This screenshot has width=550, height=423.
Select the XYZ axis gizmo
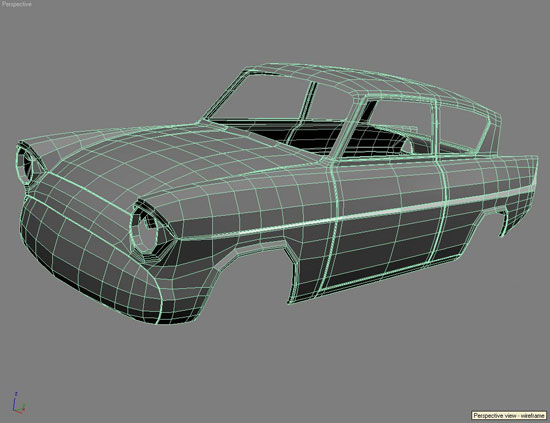18,403
